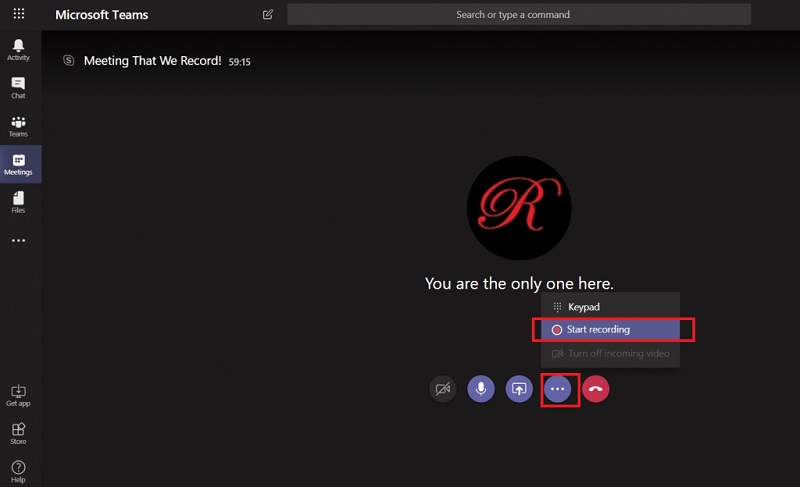Mute the microphone
The image size is (800, 487).
pyautogui.click(x=481, y=389)
